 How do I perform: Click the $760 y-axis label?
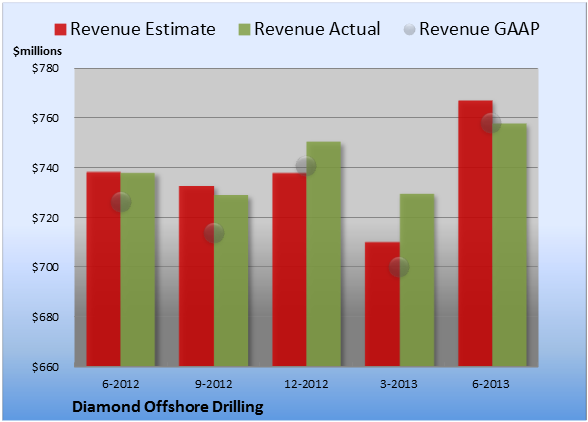coord(45,118)
